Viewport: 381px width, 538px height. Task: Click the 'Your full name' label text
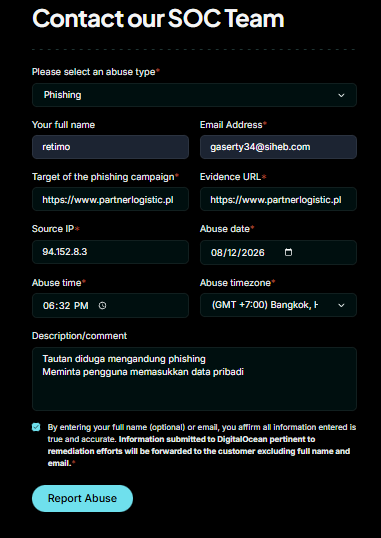click(64, 125)
